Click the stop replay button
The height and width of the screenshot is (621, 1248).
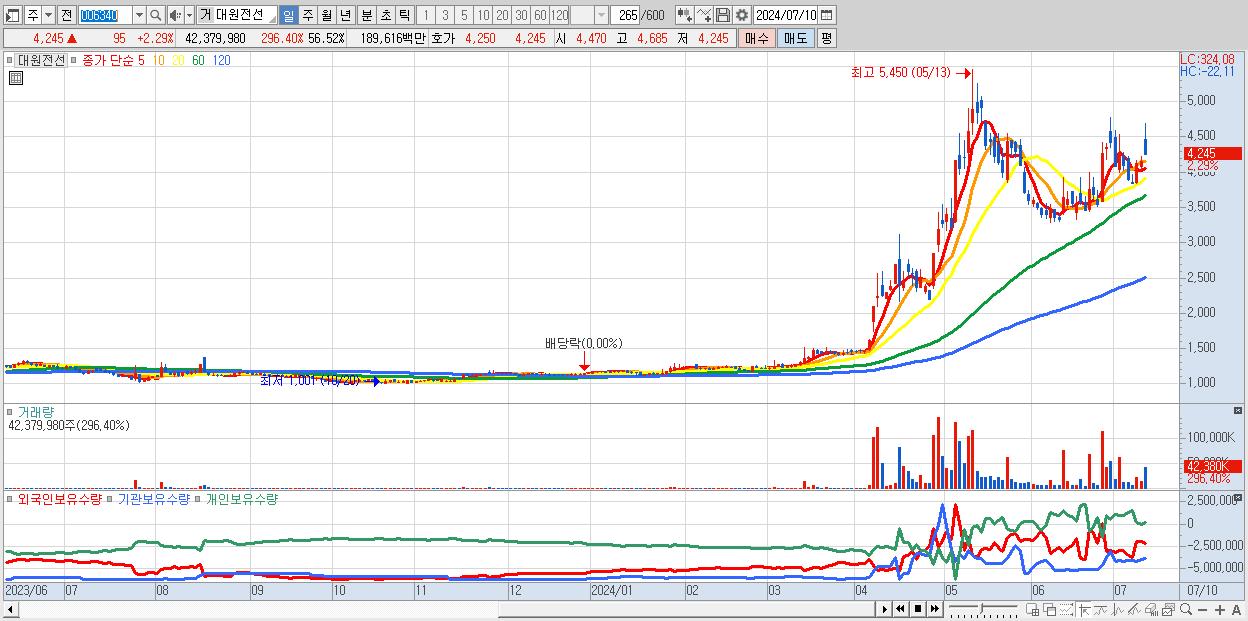917,609
